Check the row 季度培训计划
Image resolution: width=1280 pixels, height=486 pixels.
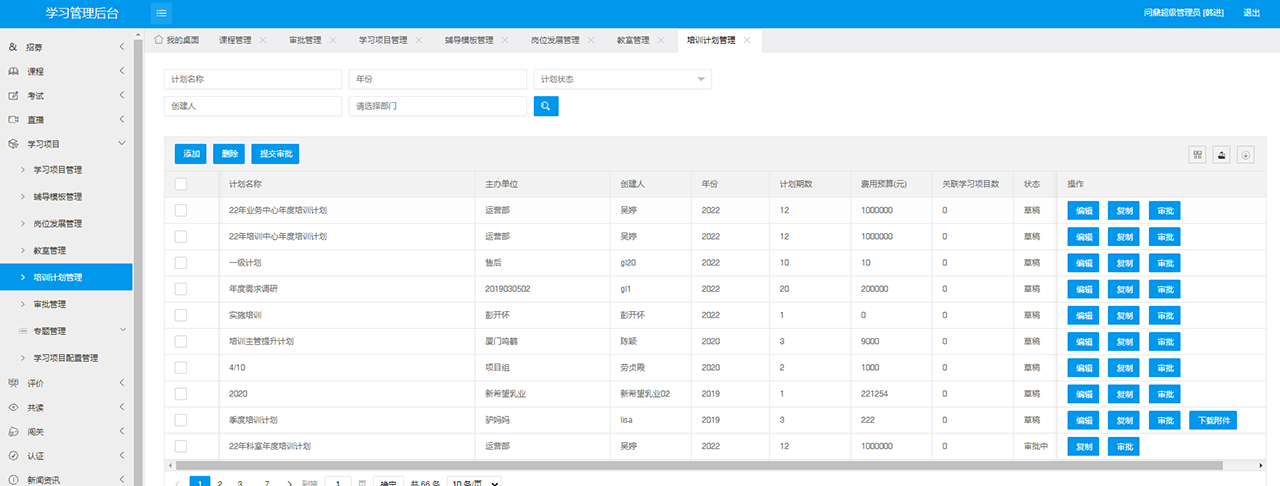(181, 420)
